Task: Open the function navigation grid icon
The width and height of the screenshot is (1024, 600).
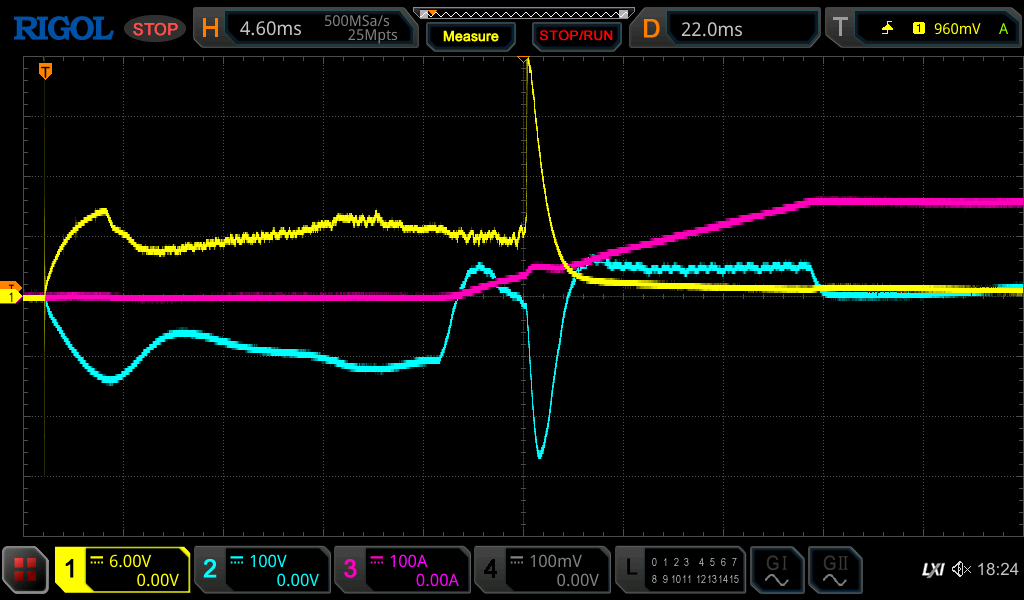Action: coord(26,570)
